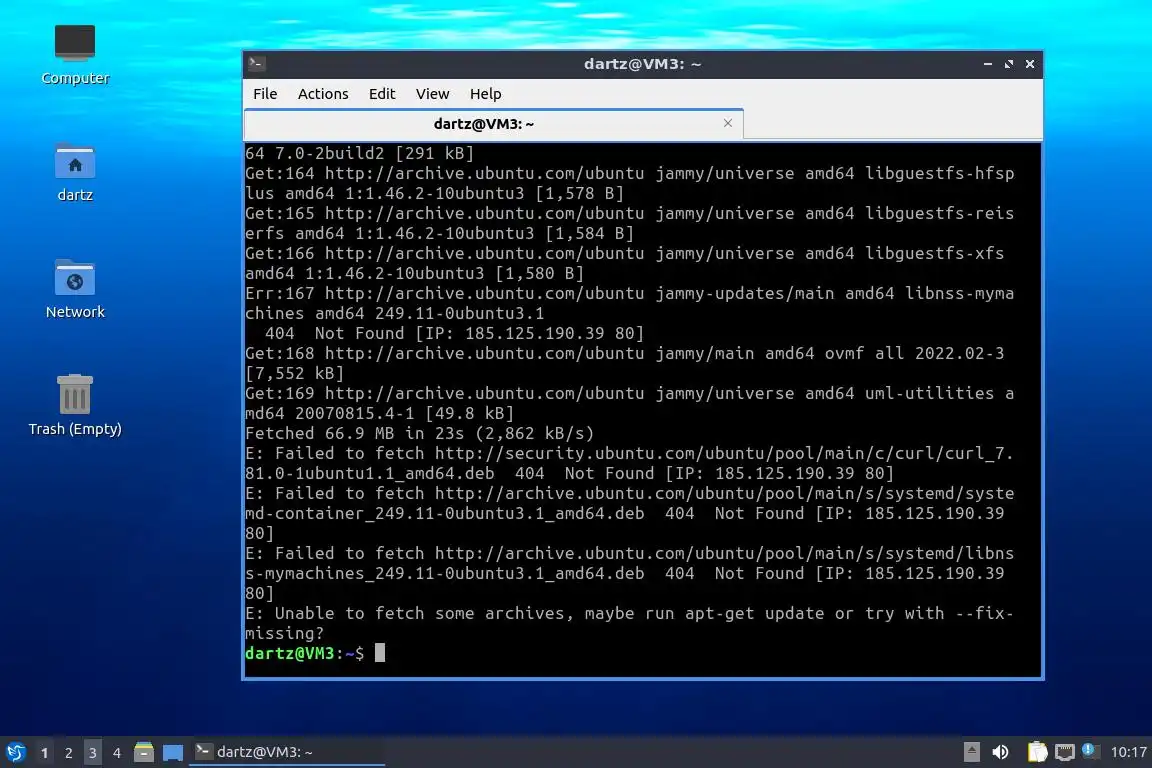Click the terminal icon in title bar

256,64
